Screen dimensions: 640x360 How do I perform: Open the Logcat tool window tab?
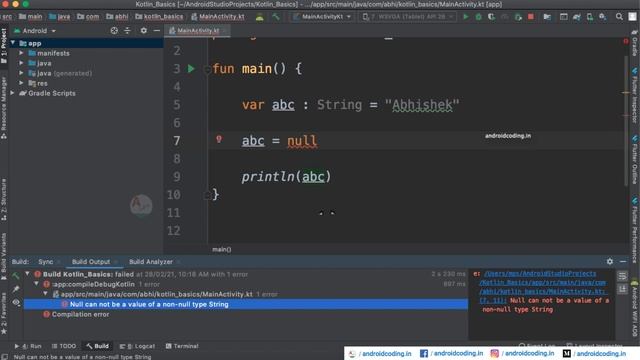click(x=137, y=346)
